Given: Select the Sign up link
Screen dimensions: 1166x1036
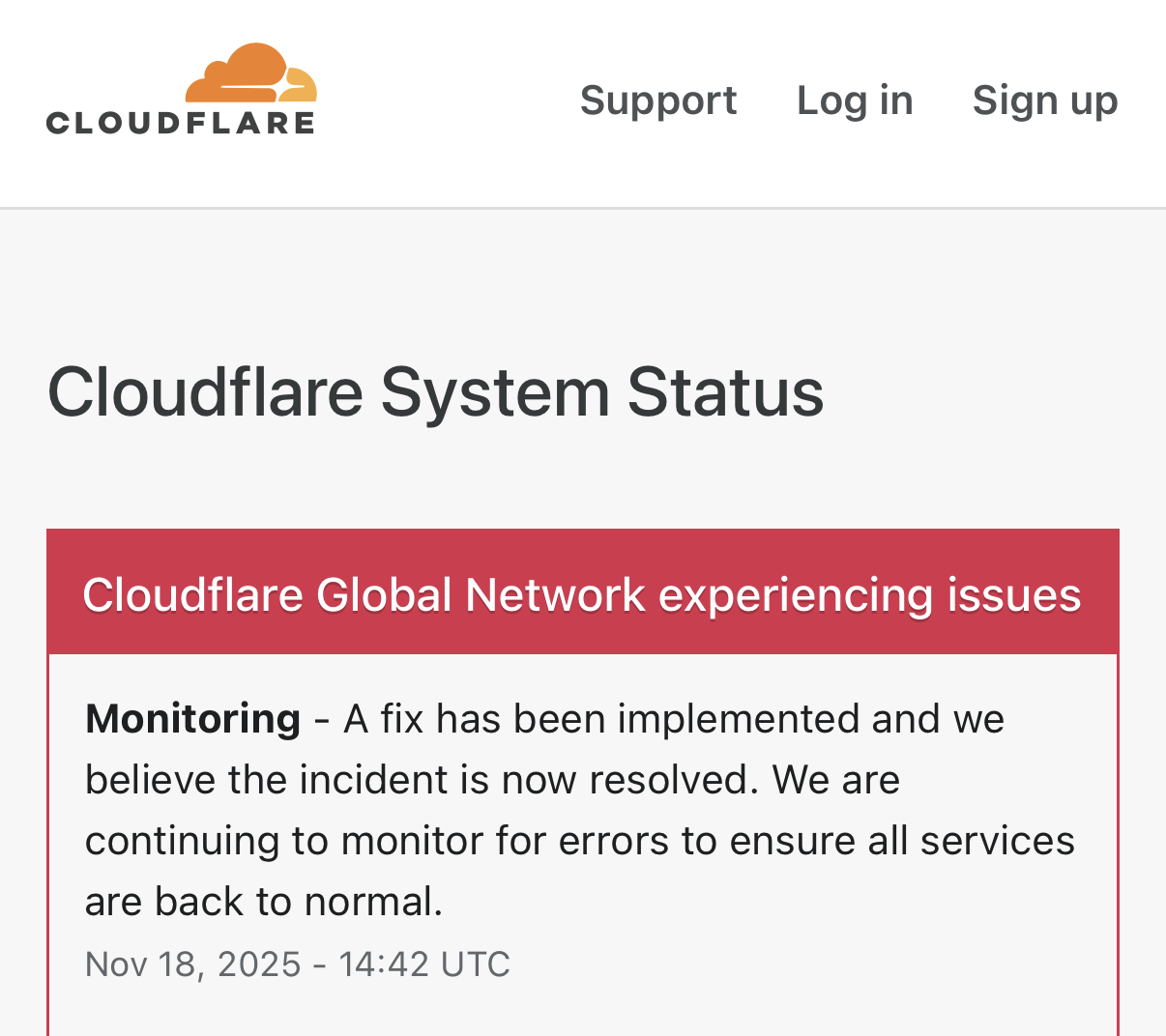Looking at the screenshot, I should (1045, 101).
